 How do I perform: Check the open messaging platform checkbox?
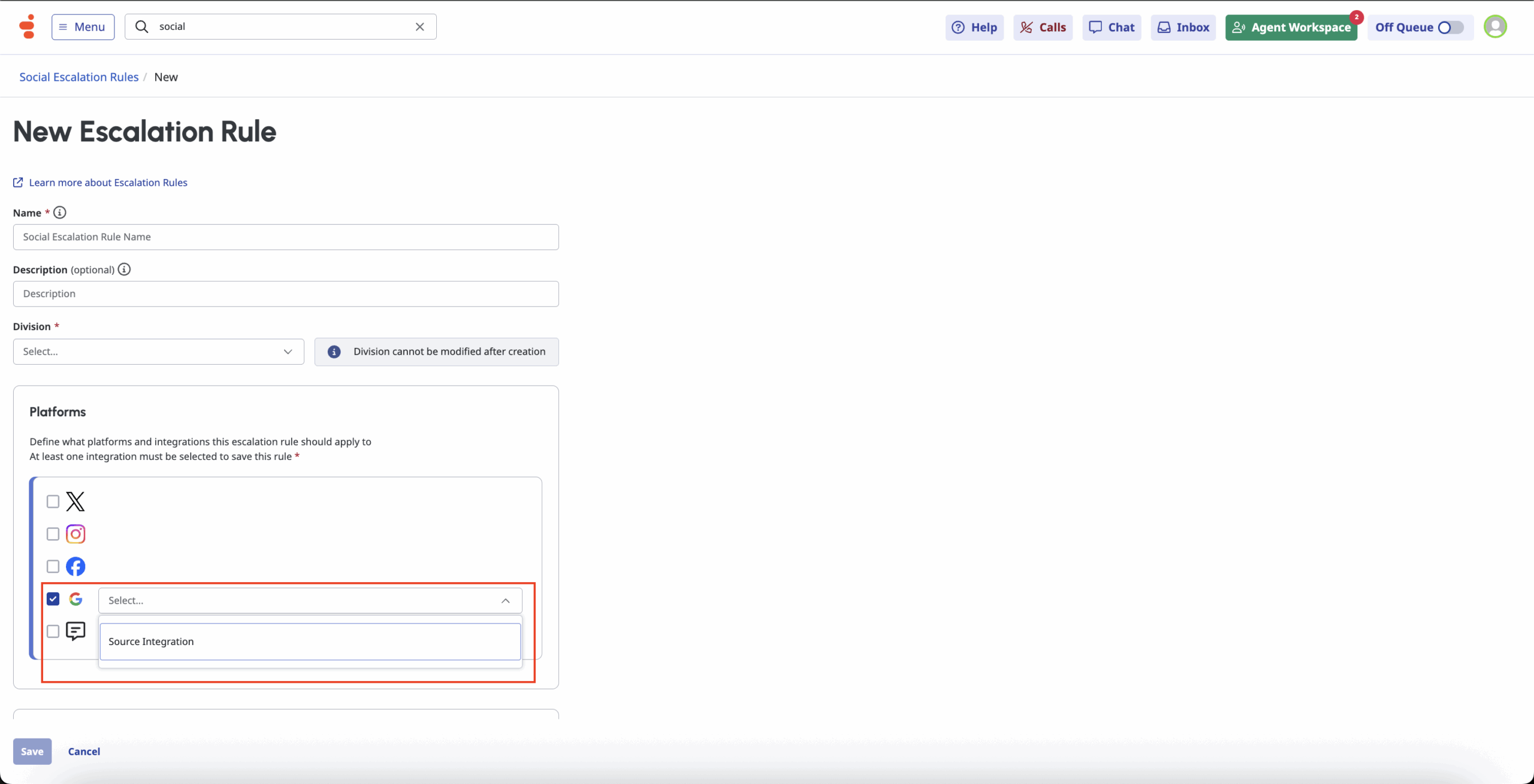[x=53, y=631]
